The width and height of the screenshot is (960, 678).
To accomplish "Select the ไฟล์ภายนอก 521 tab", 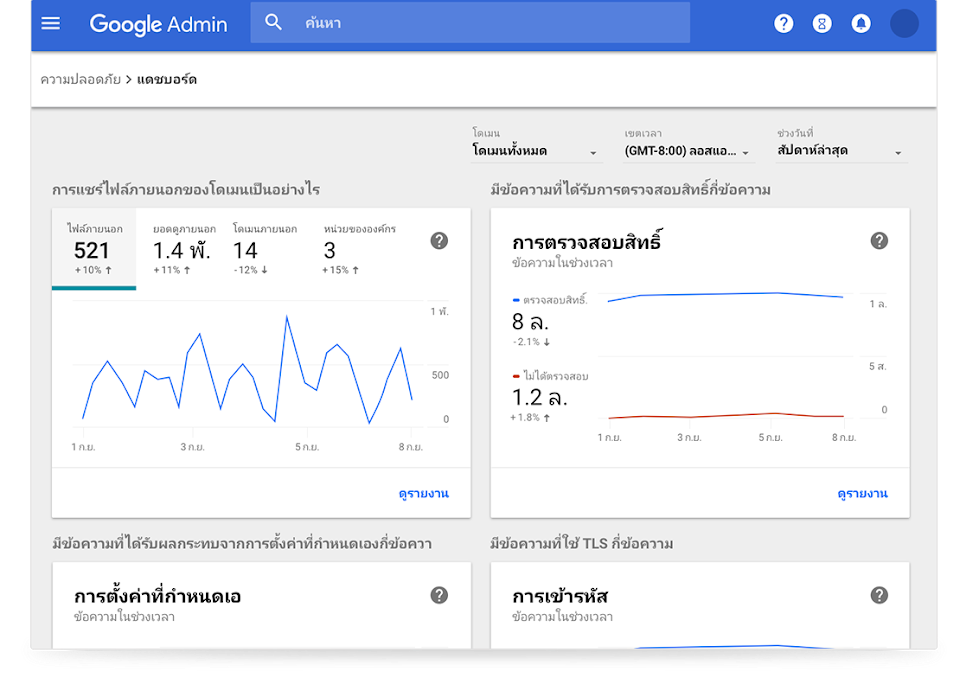I will pyautogui.click(x=94, y=249).
